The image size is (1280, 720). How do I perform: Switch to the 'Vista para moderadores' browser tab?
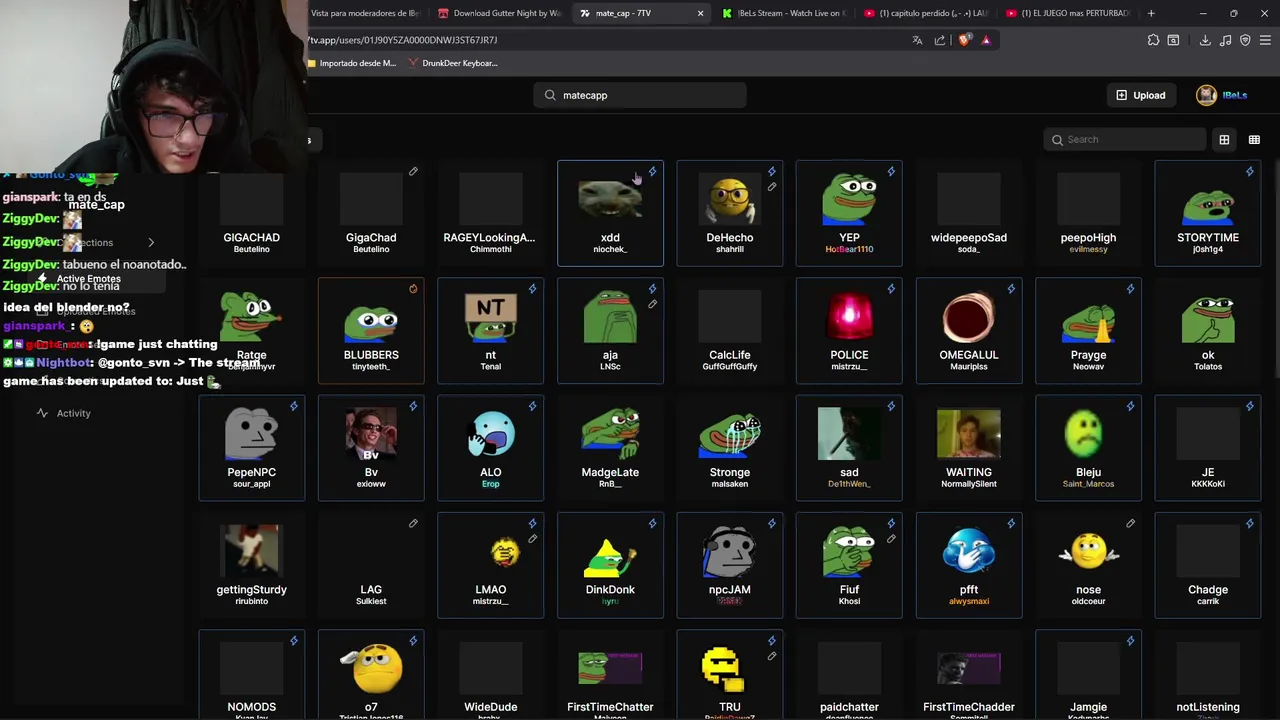365,13
